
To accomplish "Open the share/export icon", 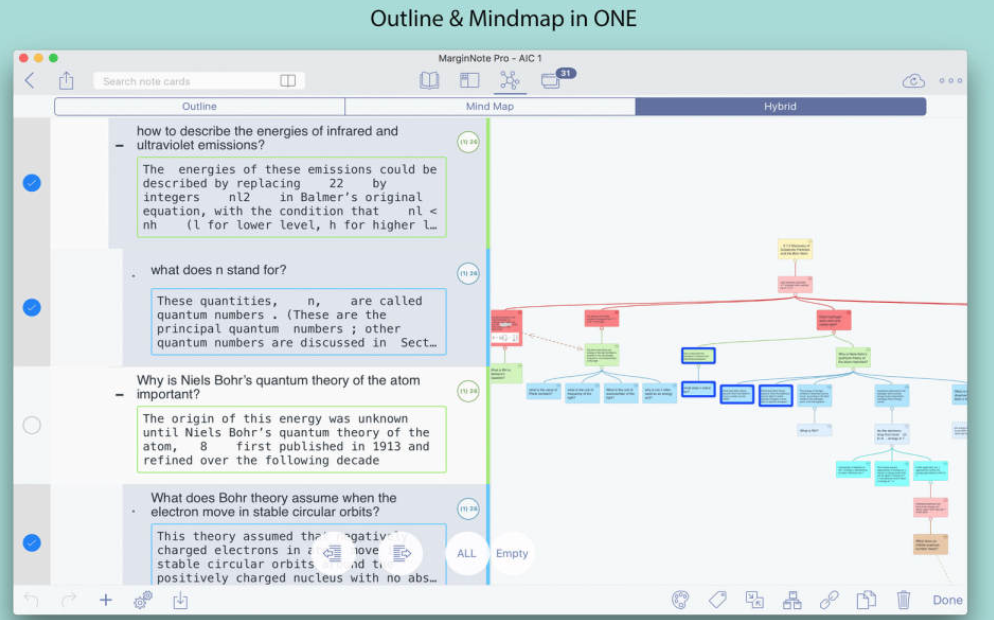I will click(66, 81).
